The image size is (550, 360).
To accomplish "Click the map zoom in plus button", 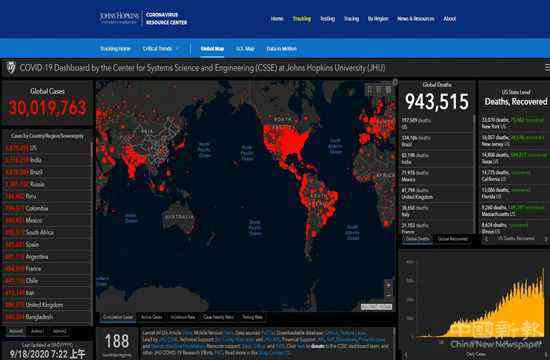I will tap(388, 285).
